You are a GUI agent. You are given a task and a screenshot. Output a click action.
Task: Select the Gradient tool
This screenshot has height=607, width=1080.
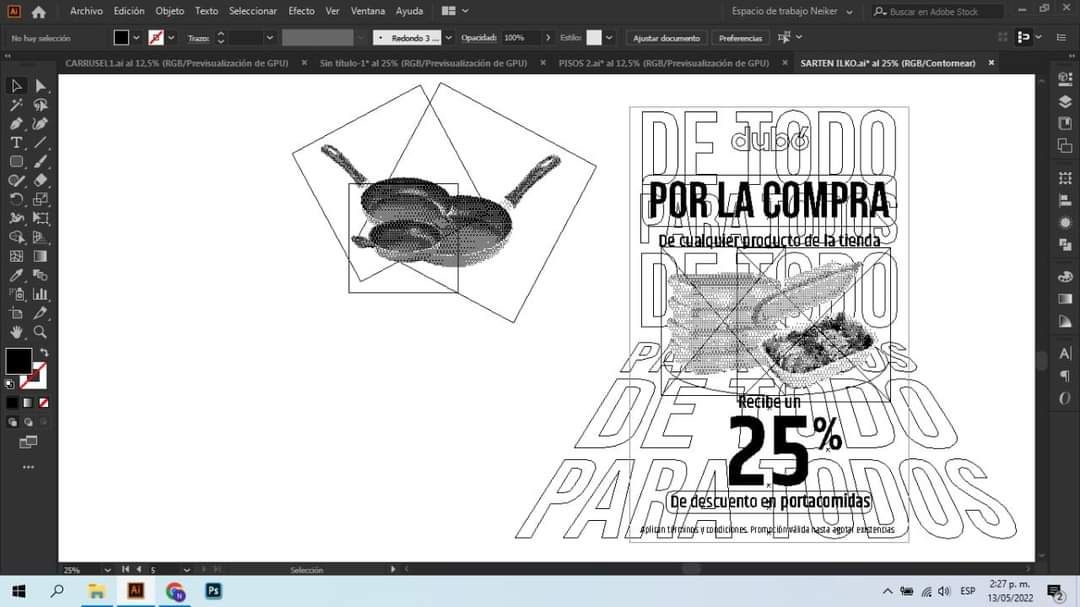(41, 256)
